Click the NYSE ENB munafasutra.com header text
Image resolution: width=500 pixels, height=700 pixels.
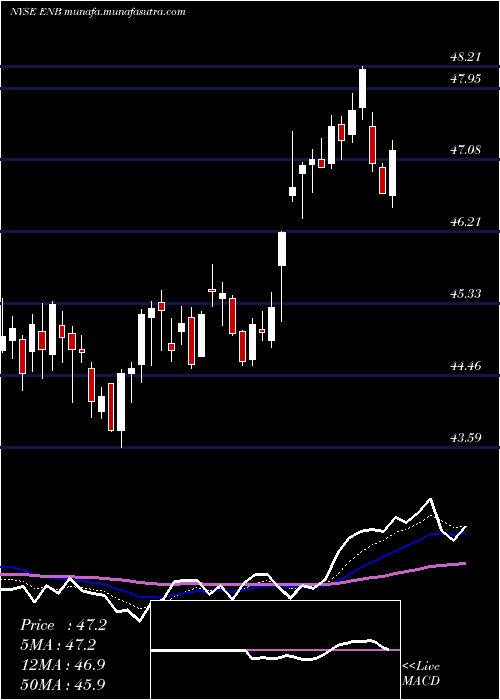[x=97, y=12]
